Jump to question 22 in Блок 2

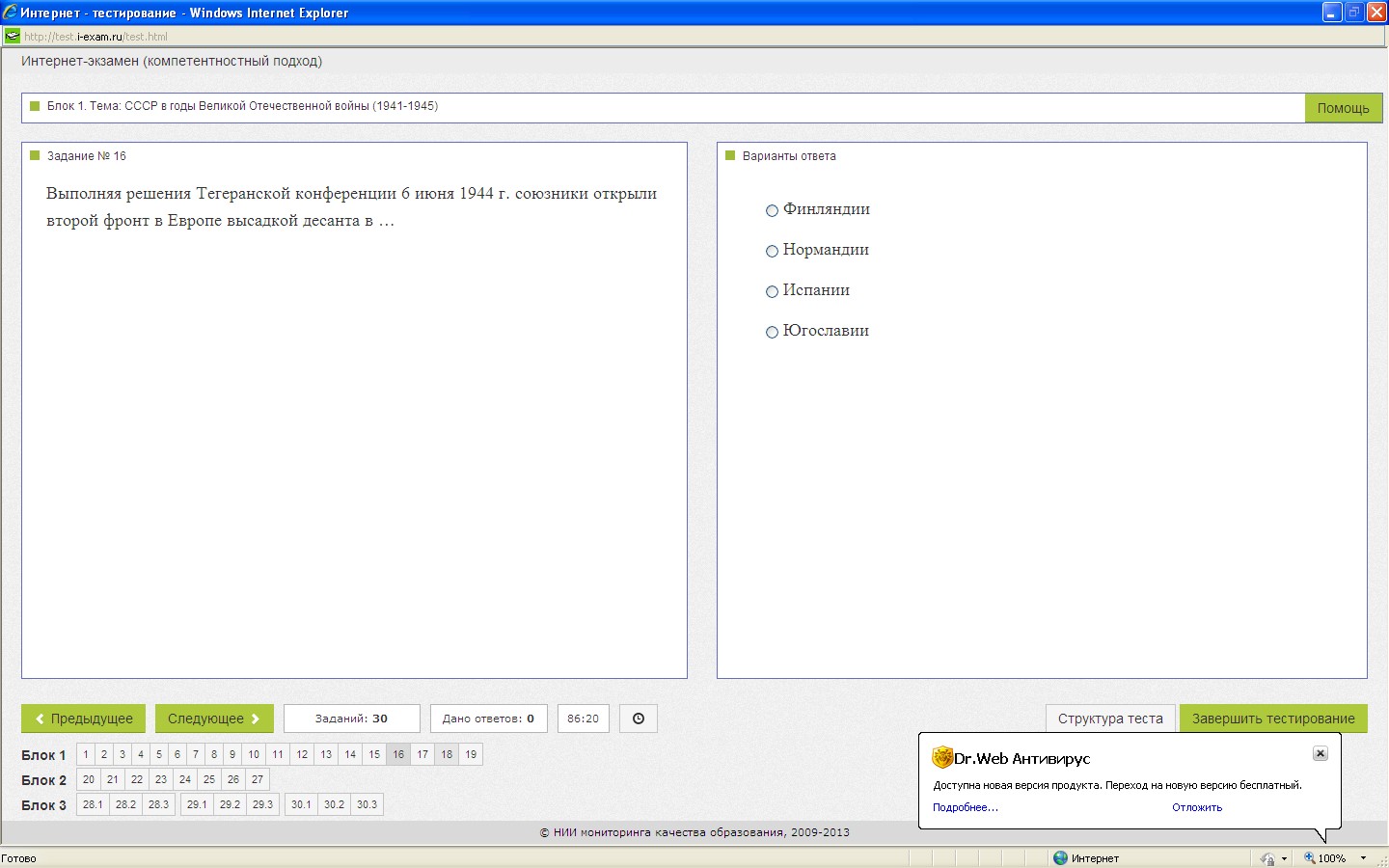[137, 779]
